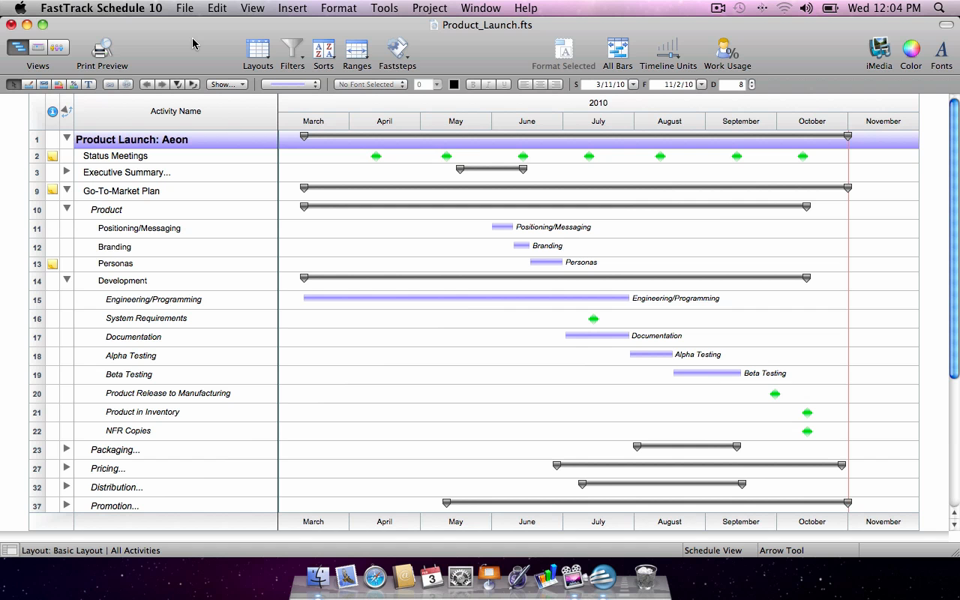
Task: Open the Project menu
Action: pyautogui.click(x=429, y=8)
